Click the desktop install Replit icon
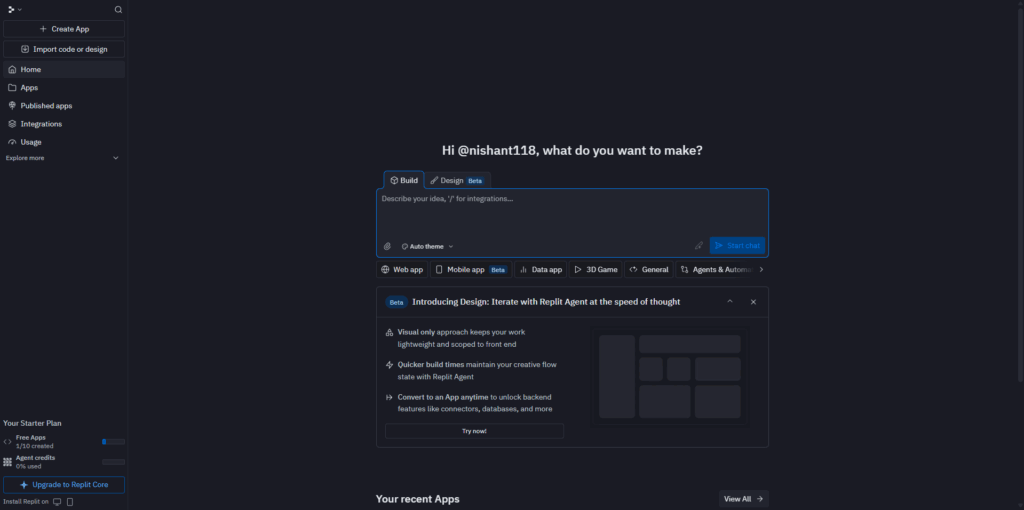 57,501
